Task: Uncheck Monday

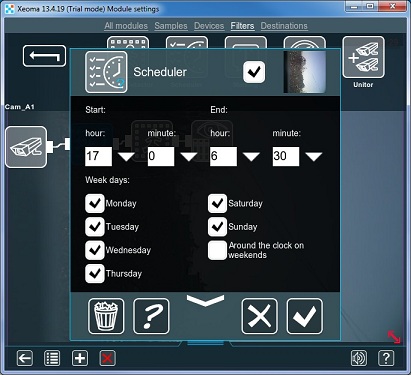Action: [x=95, y=203]
